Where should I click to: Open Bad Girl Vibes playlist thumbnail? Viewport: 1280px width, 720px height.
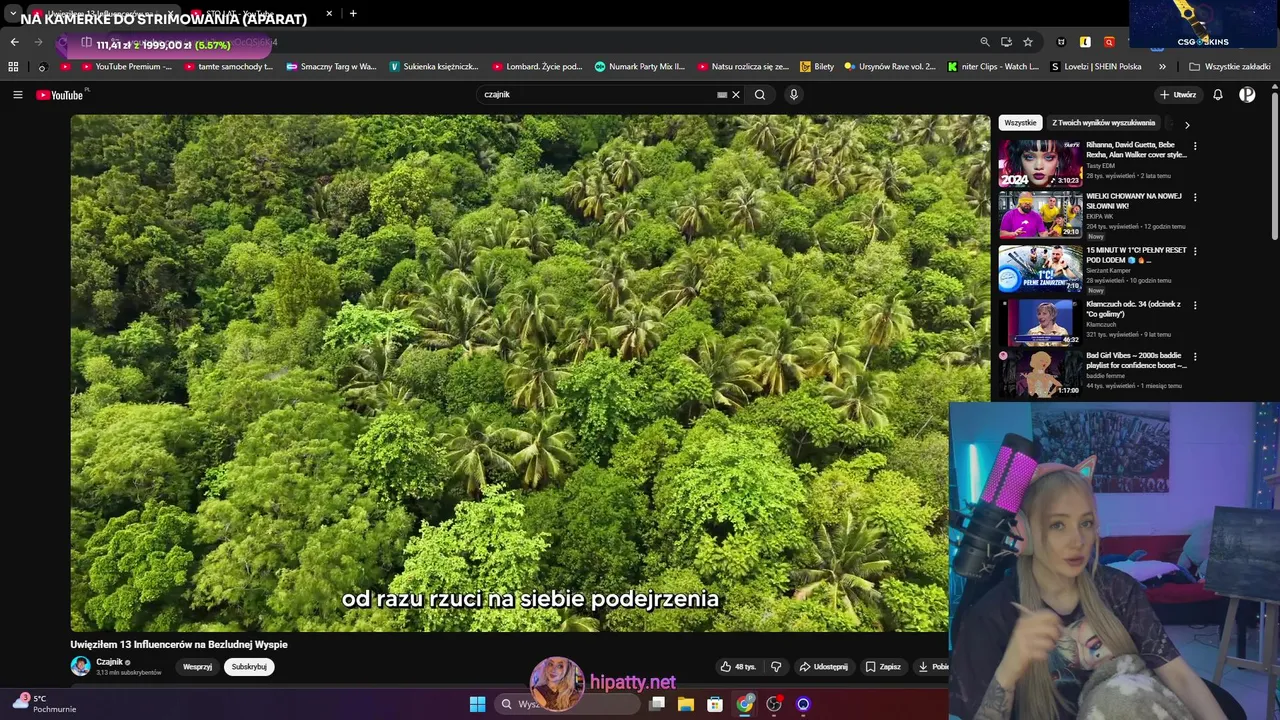tap(1040, 373)
